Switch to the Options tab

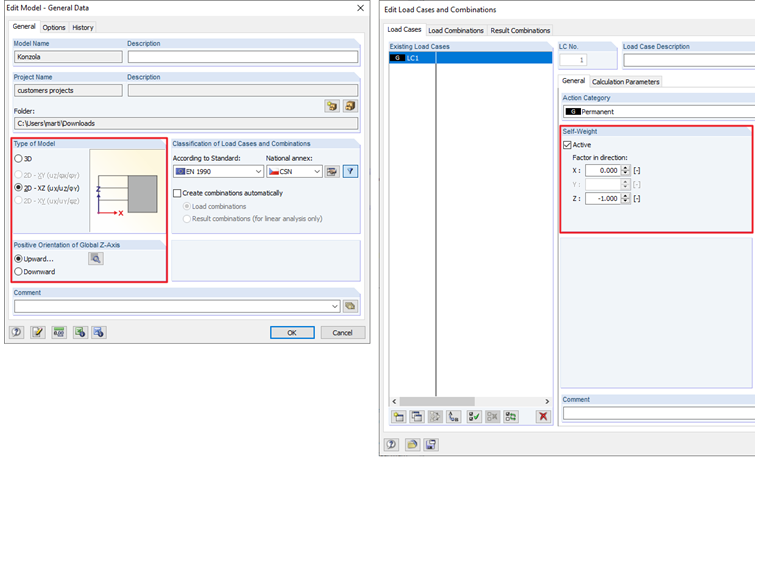point(54,28)
